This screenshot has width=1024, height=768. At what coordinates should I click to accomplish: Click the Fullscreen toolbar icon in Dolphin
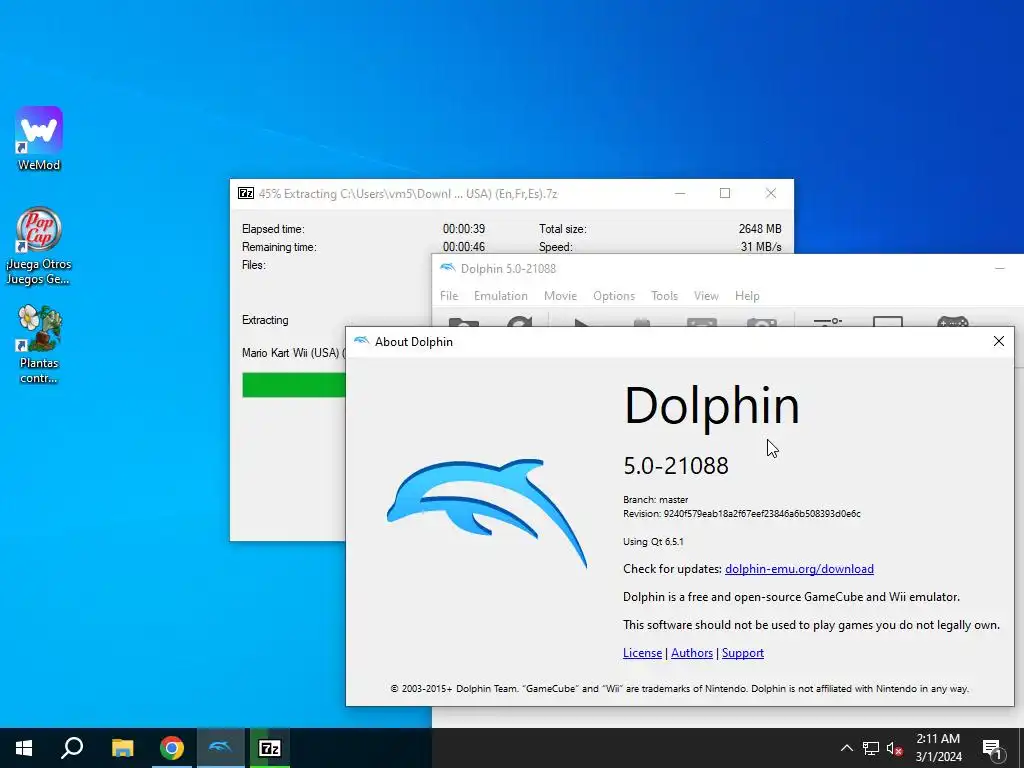pos(702,322)
